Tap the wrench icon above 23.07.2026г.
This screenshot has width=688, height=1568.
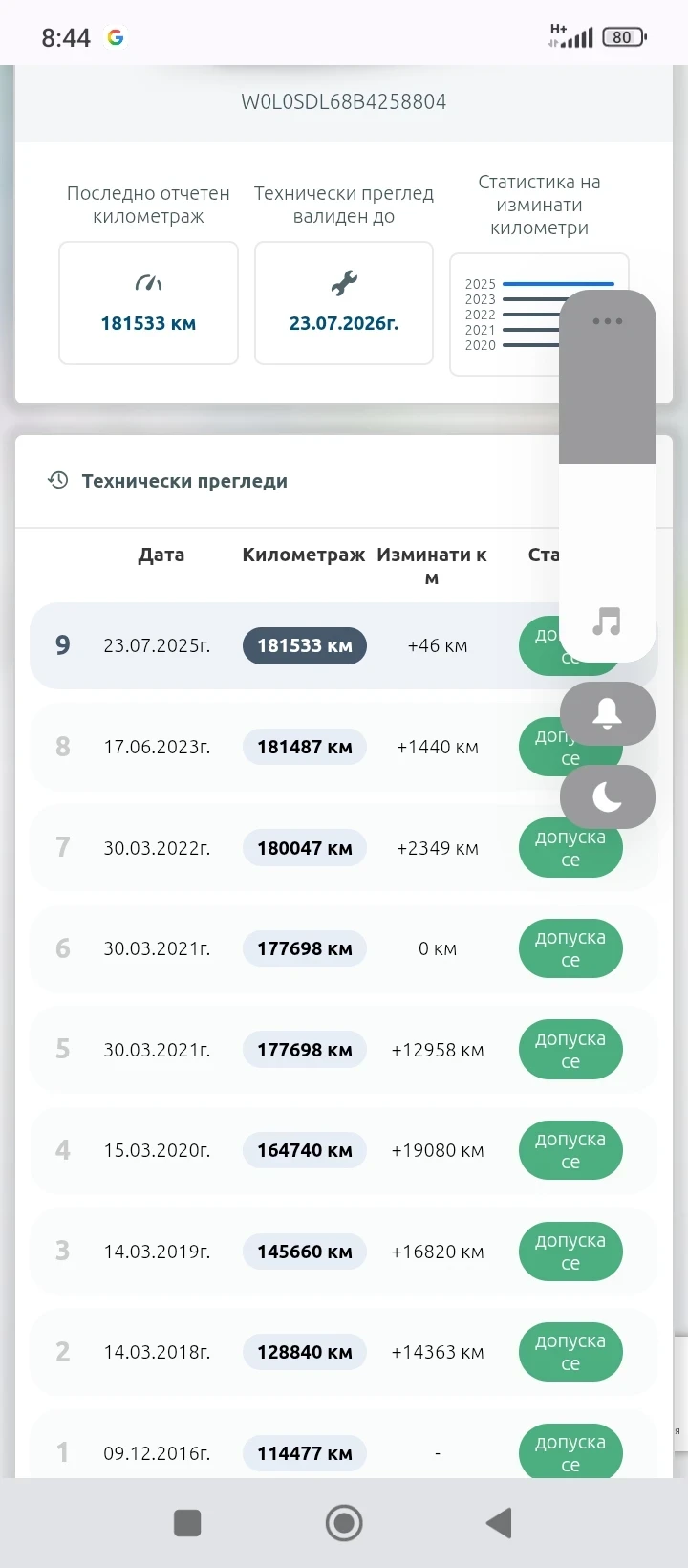point(344,283)
